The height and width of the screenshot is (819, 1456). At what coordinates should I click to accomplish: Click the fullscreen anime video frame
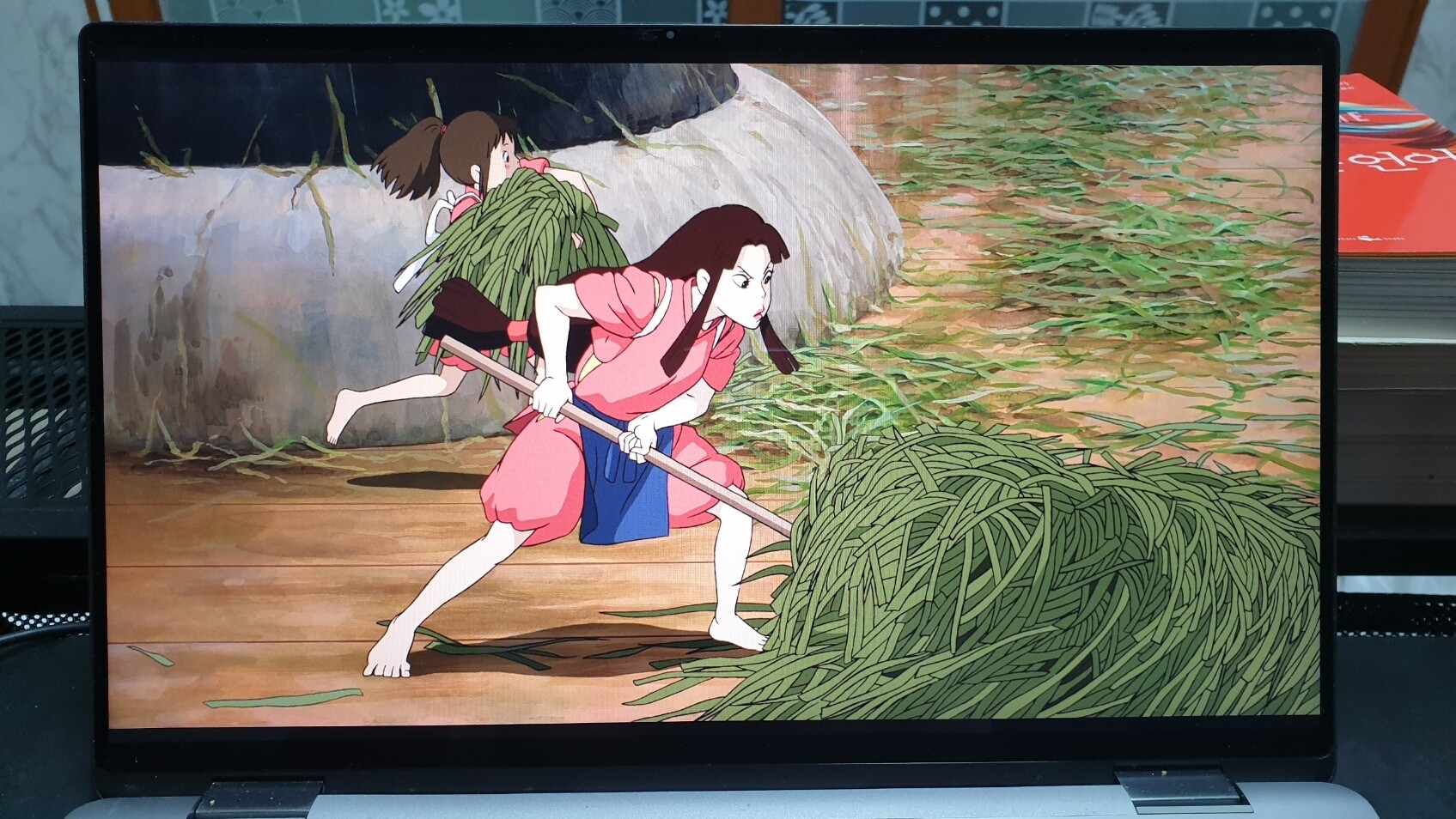(x=710, y=395)
